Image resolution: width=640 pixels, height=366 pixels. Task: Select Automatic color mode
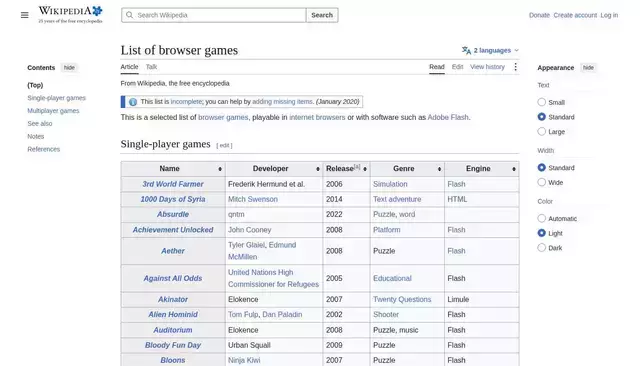(542, 218)
